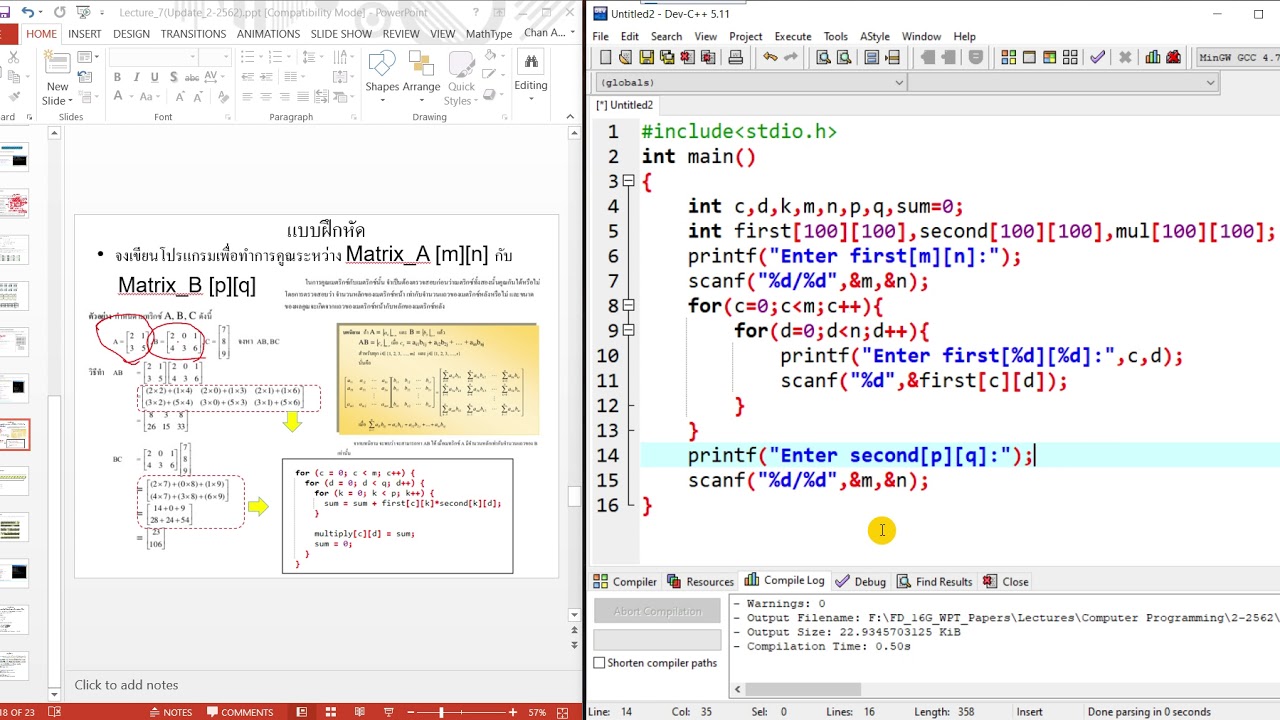Click Syntax Check checkmark icon in Dev-C++
The width and height of the screenshot is (1280, 720).
click(x=1098, y=58)
